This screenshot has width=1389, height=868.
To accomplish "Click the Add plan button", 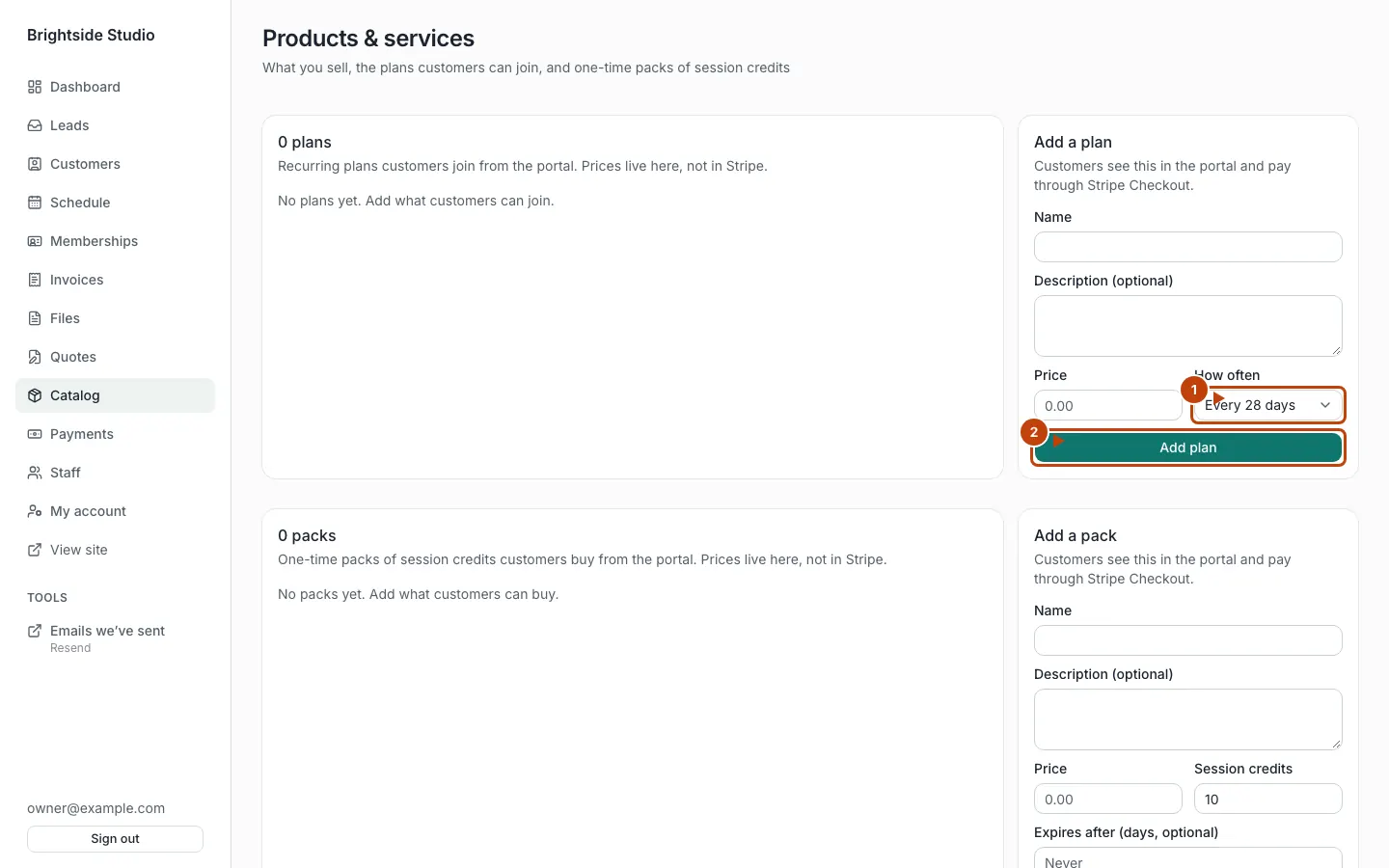I will click(x=1188, y=448).
